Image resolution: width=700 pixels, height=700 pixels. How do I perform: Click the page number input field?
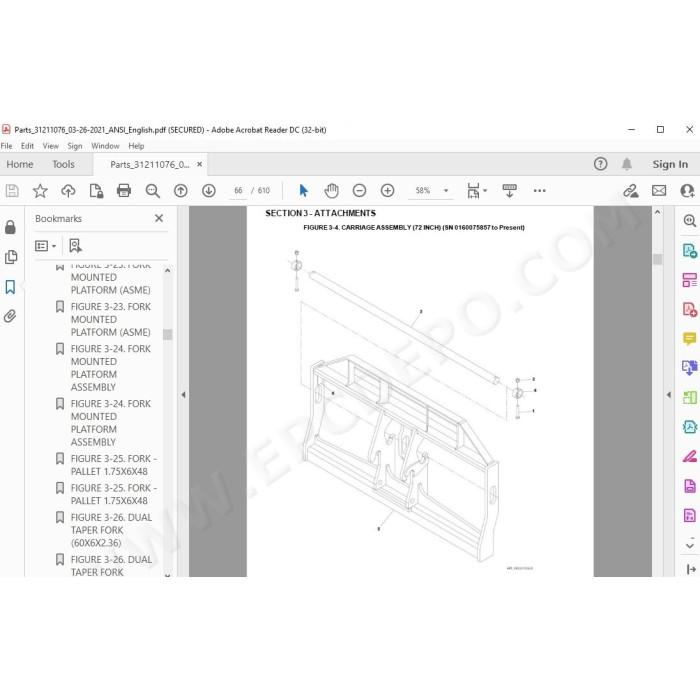tap(238, 191)
